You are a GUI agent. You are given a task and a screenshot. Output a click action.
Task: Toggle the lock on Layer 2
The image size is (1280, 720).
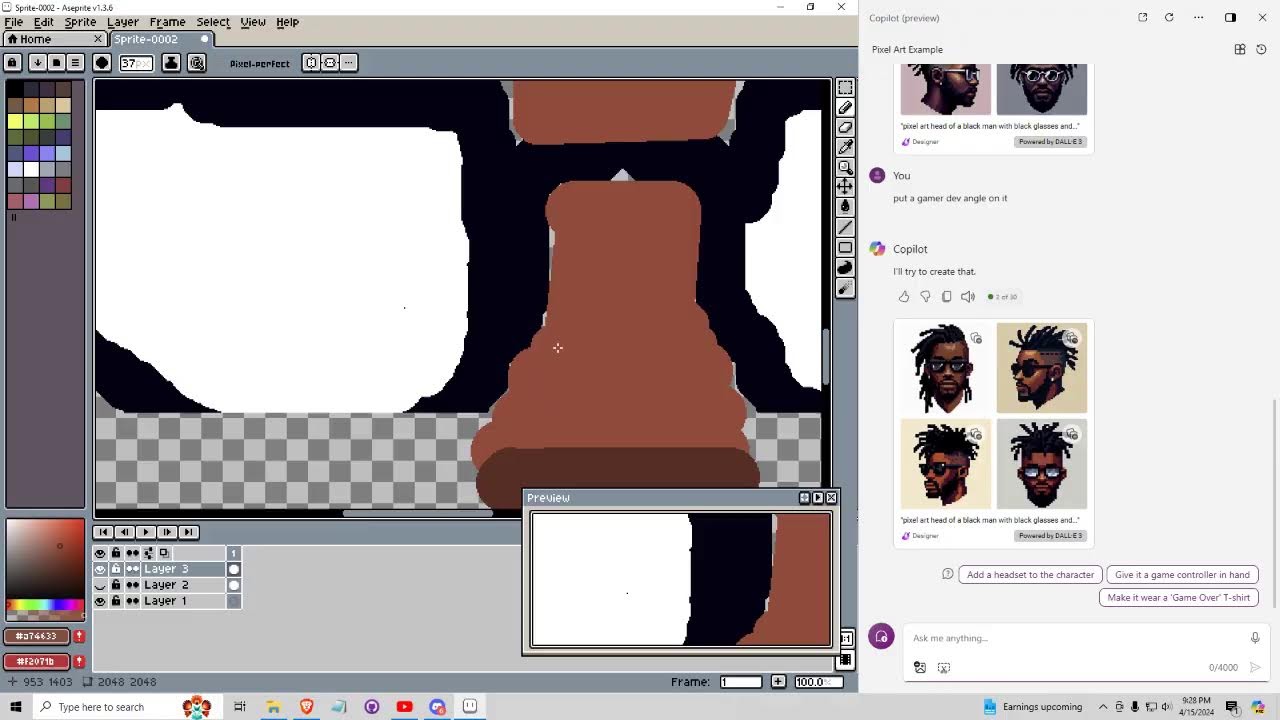pos(116,585)
